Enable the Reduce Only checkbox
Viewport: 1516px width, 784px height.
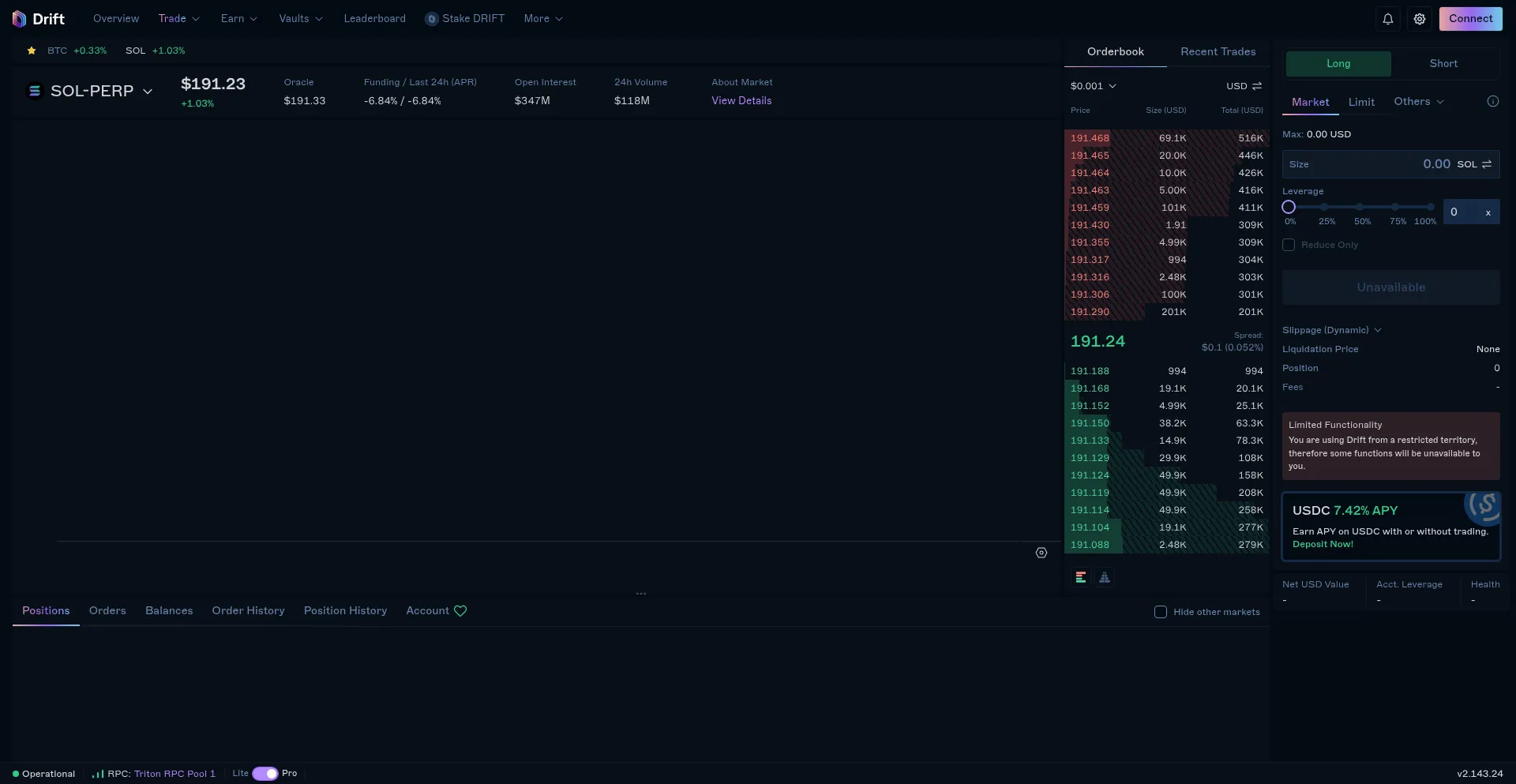1289,245
